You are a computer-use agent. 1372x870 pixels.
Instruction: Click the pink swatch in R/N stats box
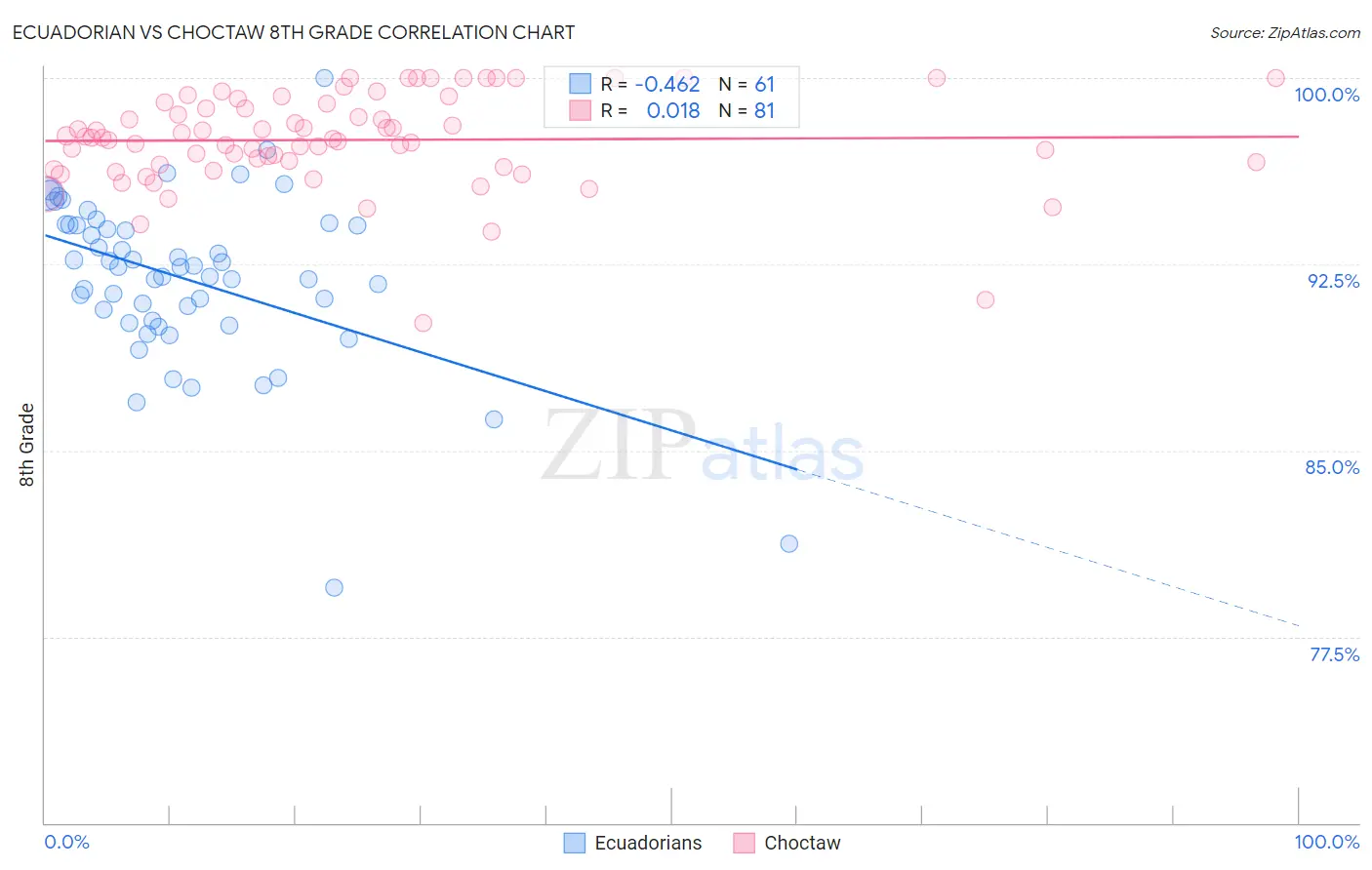pyautogui.click(x=581, y=110)
